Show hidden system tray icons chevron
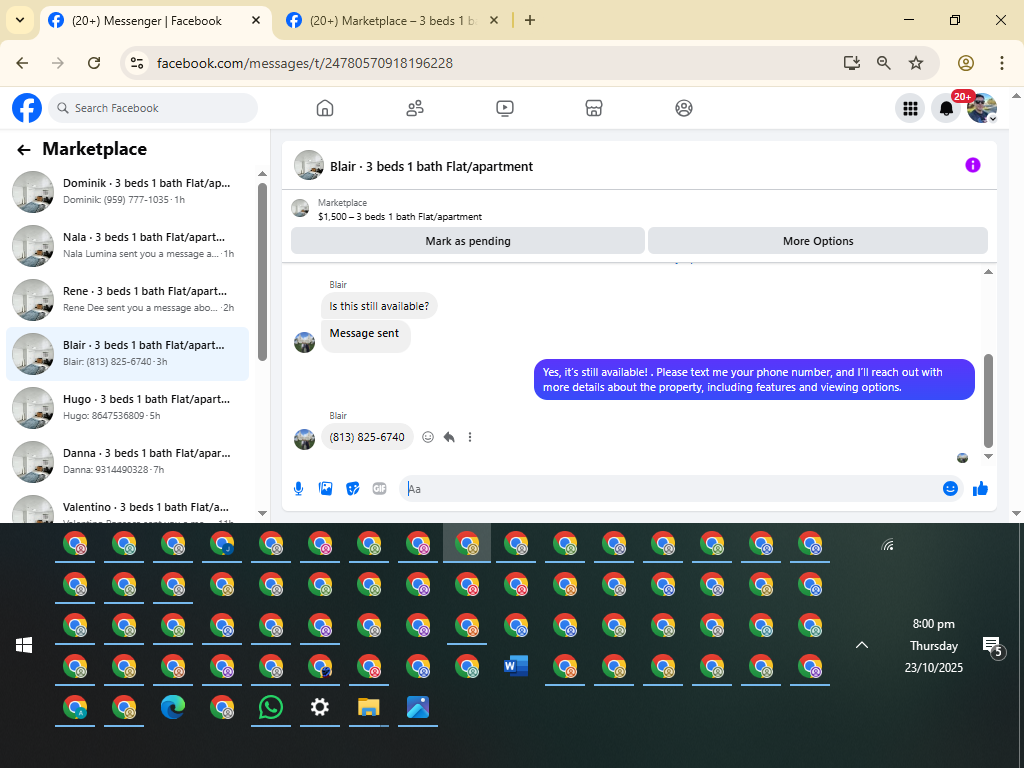Image resolution: width=1024 pixels, height=768 pixels. [862, 645]
